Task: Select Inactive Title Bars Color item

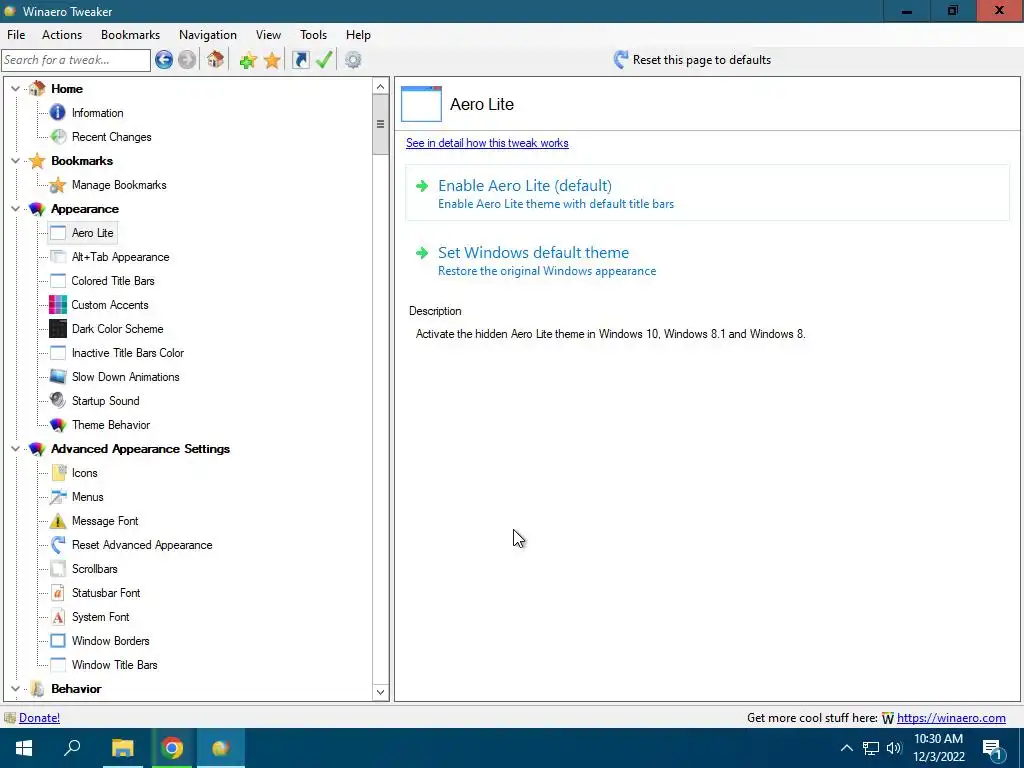Action: 128,353
